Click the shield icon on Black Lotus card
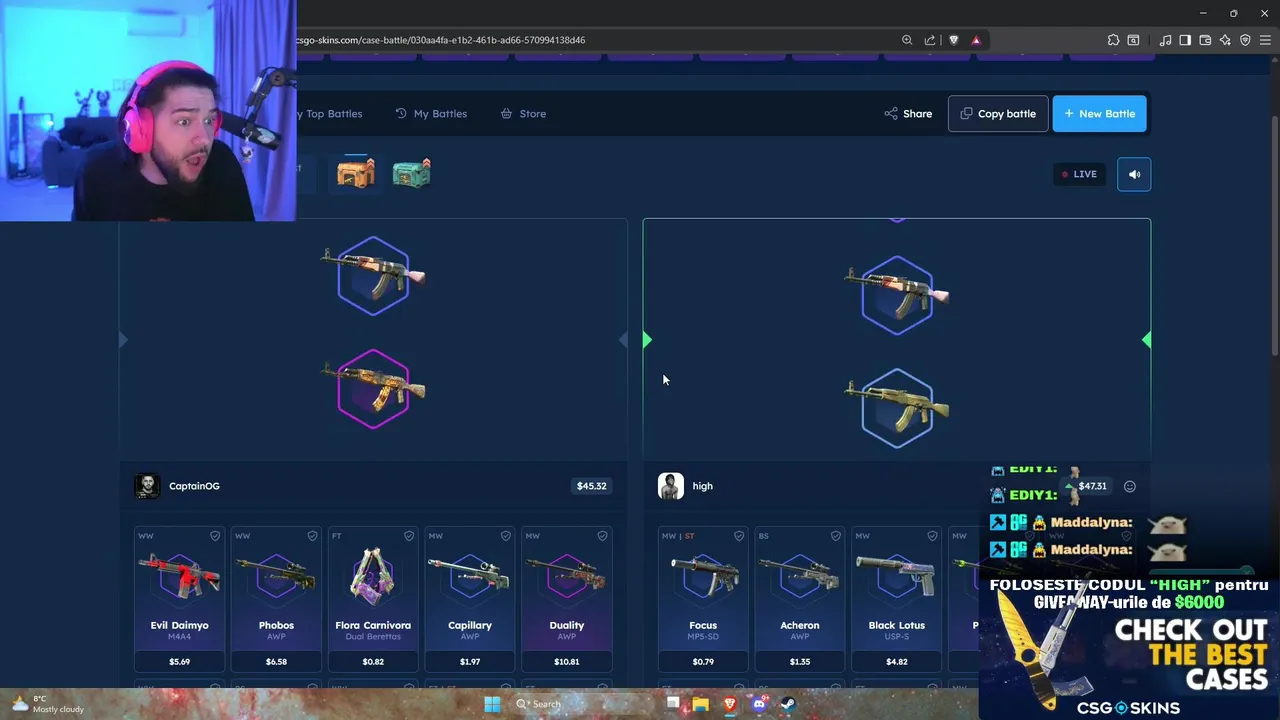1280x720 pixels. click(x=933, y=536)
